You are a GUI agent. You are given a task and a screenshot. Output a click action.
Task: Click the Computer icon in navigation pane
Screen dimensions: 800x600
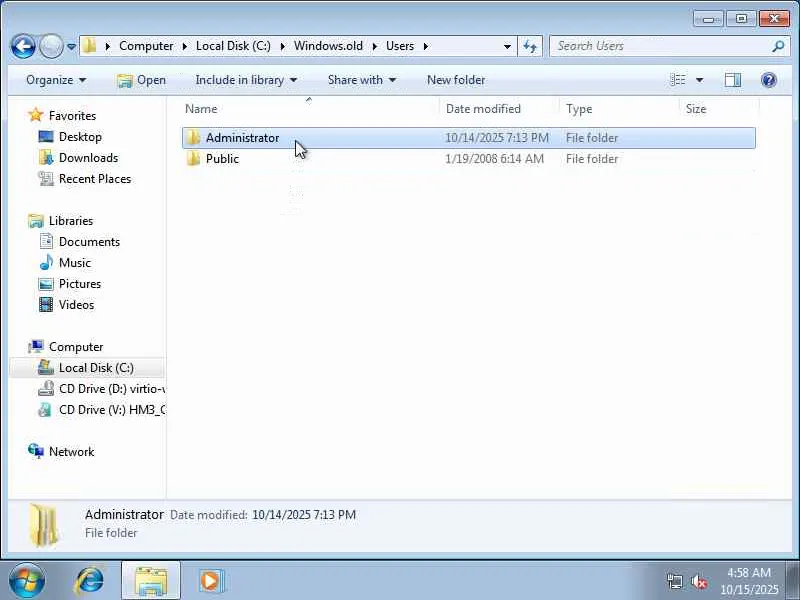36,346
